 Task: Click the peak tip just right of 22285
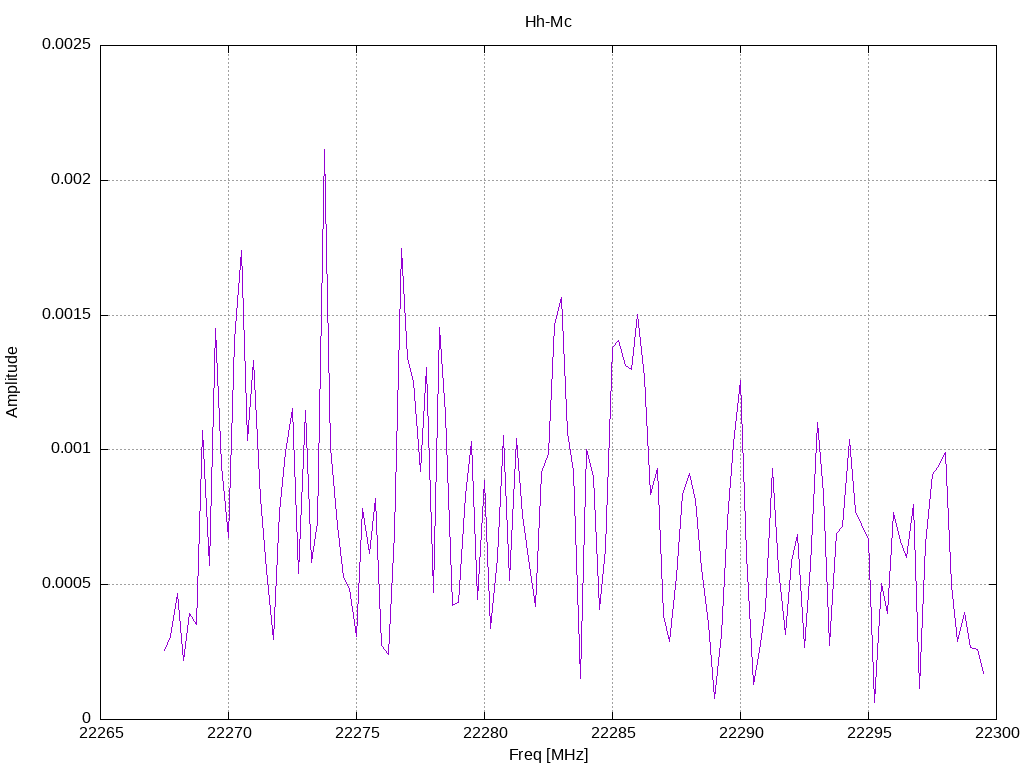point(637,315)
